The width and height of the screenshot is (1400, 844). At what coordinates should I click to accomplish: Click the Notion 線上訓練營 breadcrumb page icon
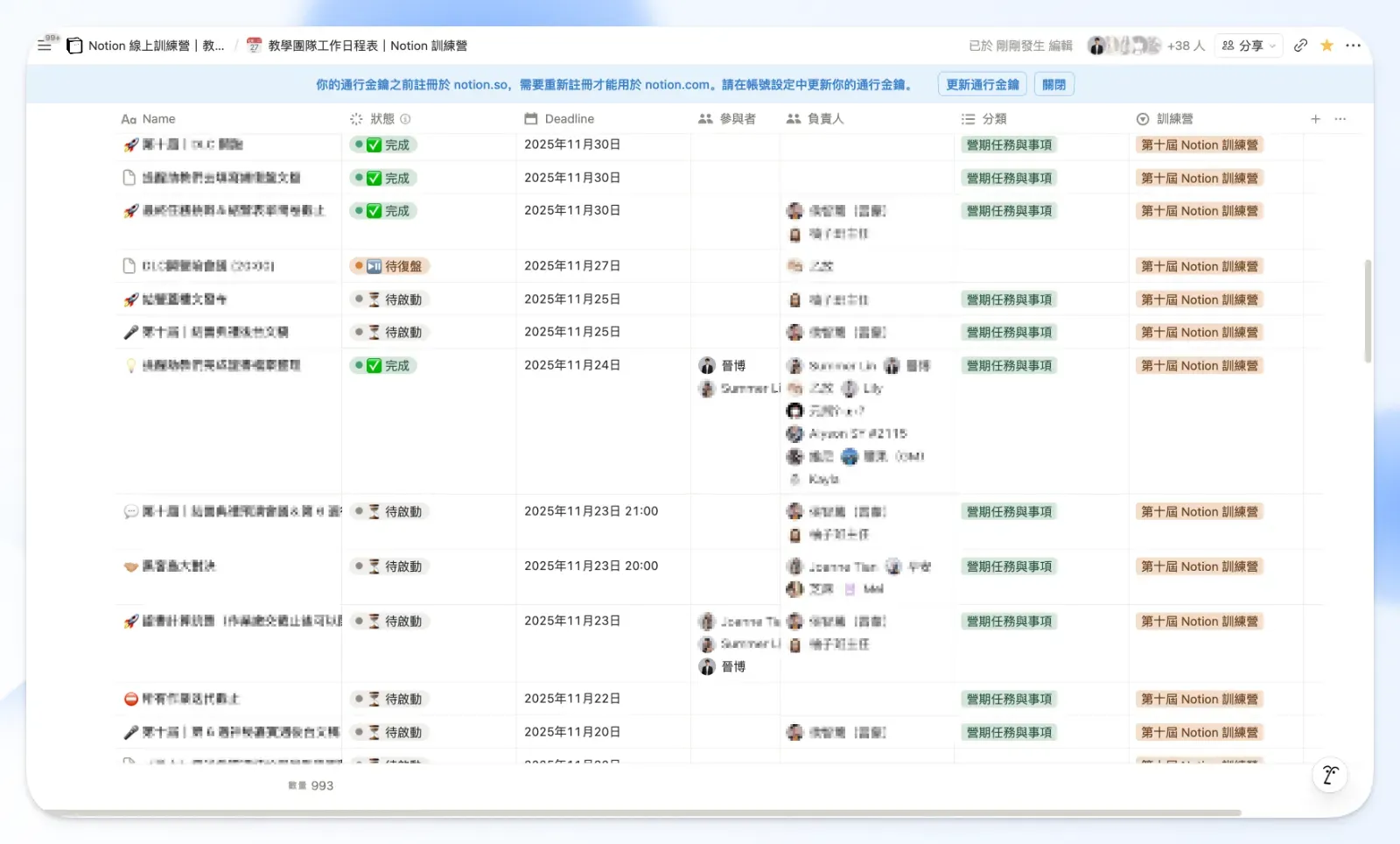[x=75, y=46]
